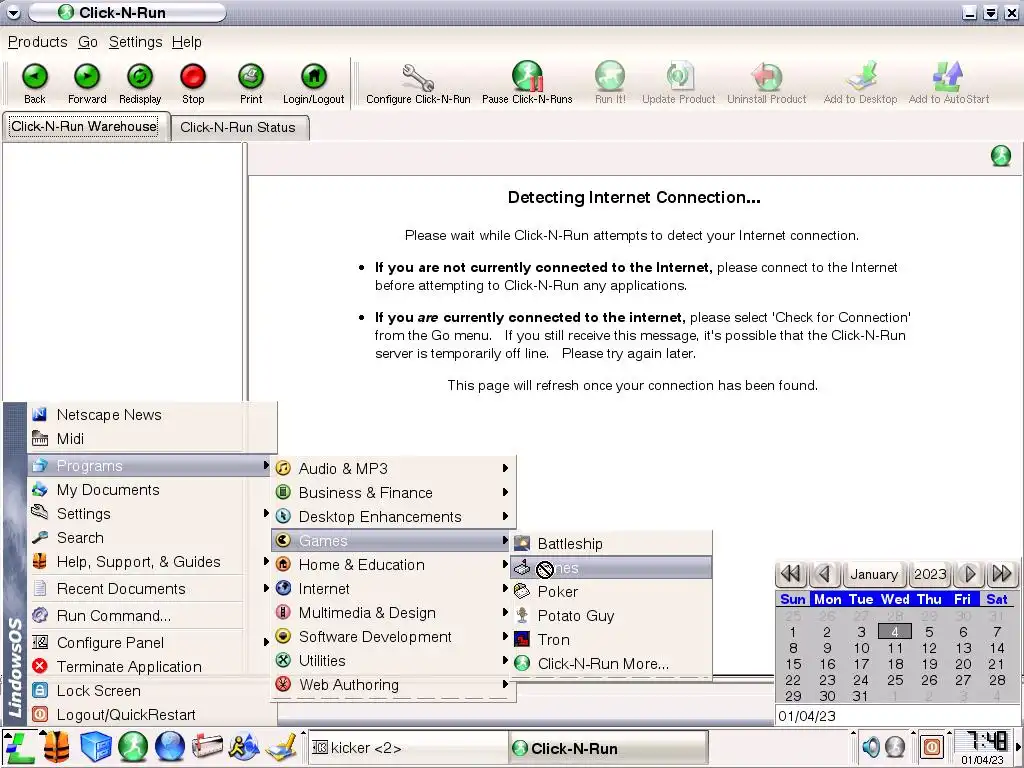Click the Run It! toolbar icon

610,76
